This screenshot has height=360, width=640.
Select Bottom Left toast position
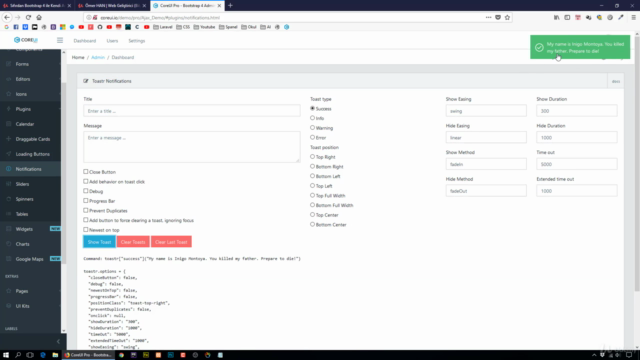point(313,176)
